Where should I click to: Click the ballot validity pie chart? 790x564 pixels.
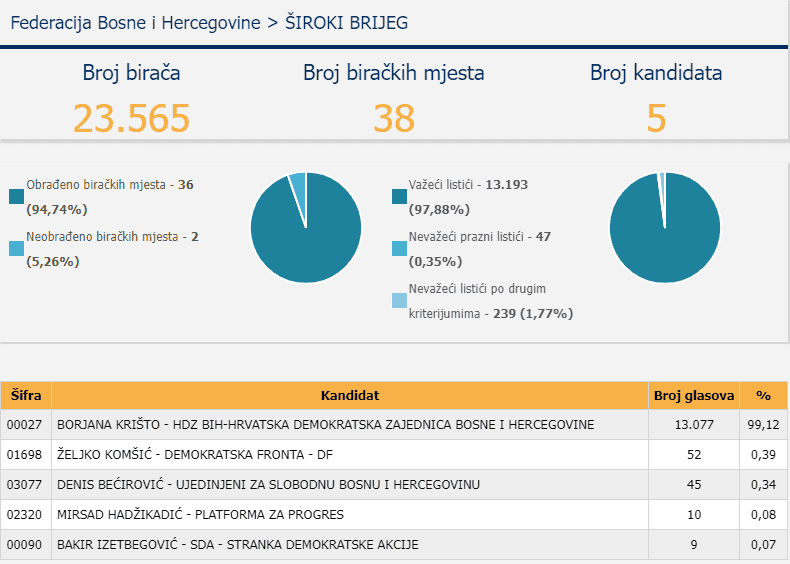(664, 227)
